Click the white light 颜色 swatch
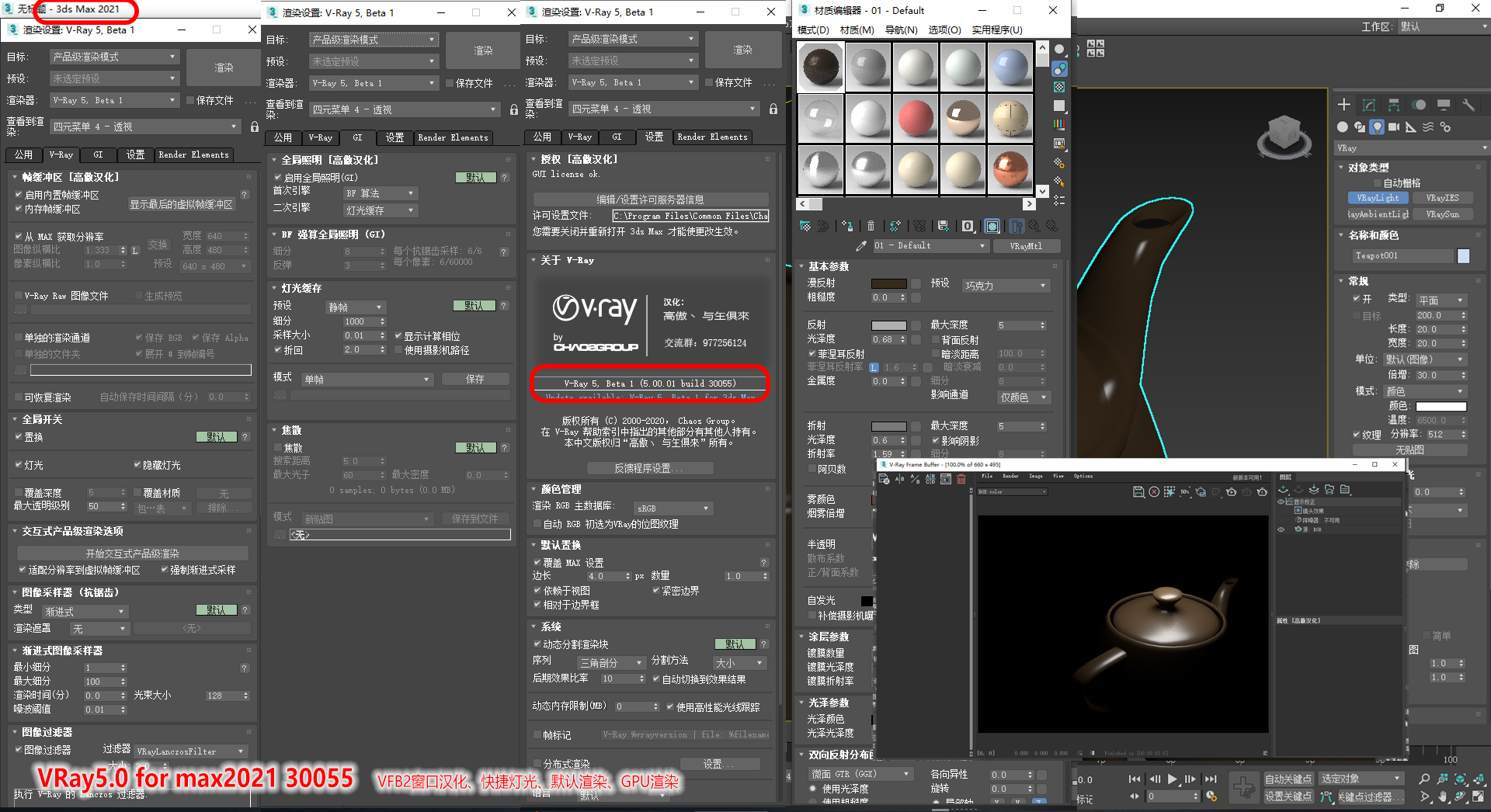This screenshot has height=812, width=1491. [1441, 406]
